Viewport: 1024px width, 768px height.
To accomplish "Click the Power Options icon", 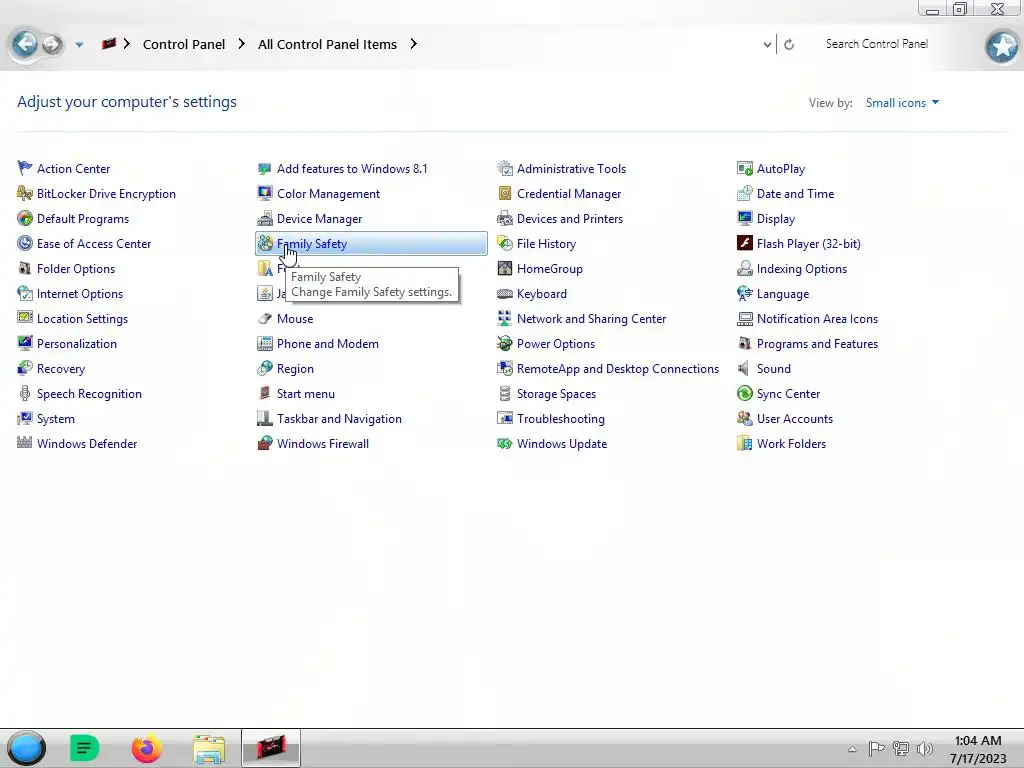I will click(505, 344).
